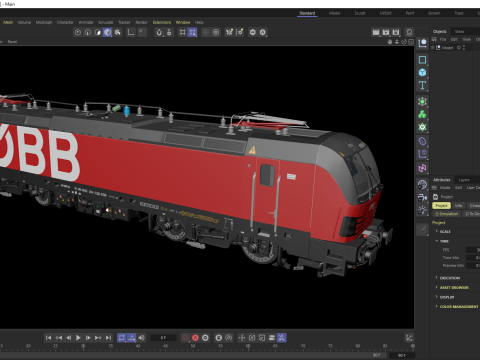This screenshot has width=480, height=360.
Task: Add a Cube primitive object
Action: coord(422,72)
